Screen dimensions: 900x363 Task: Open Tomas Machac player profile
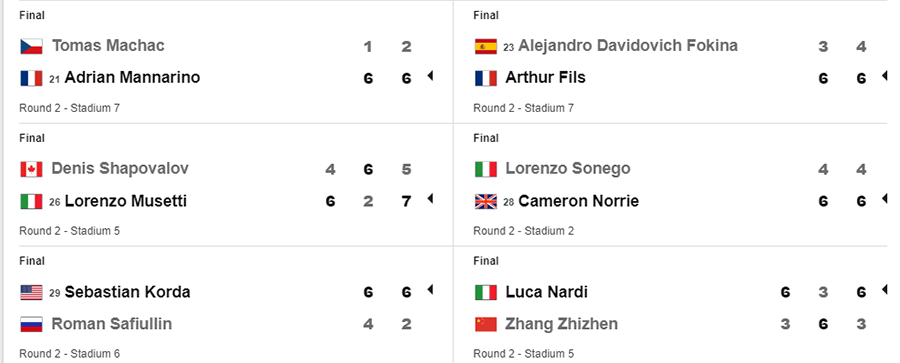[x=108, y=46]
